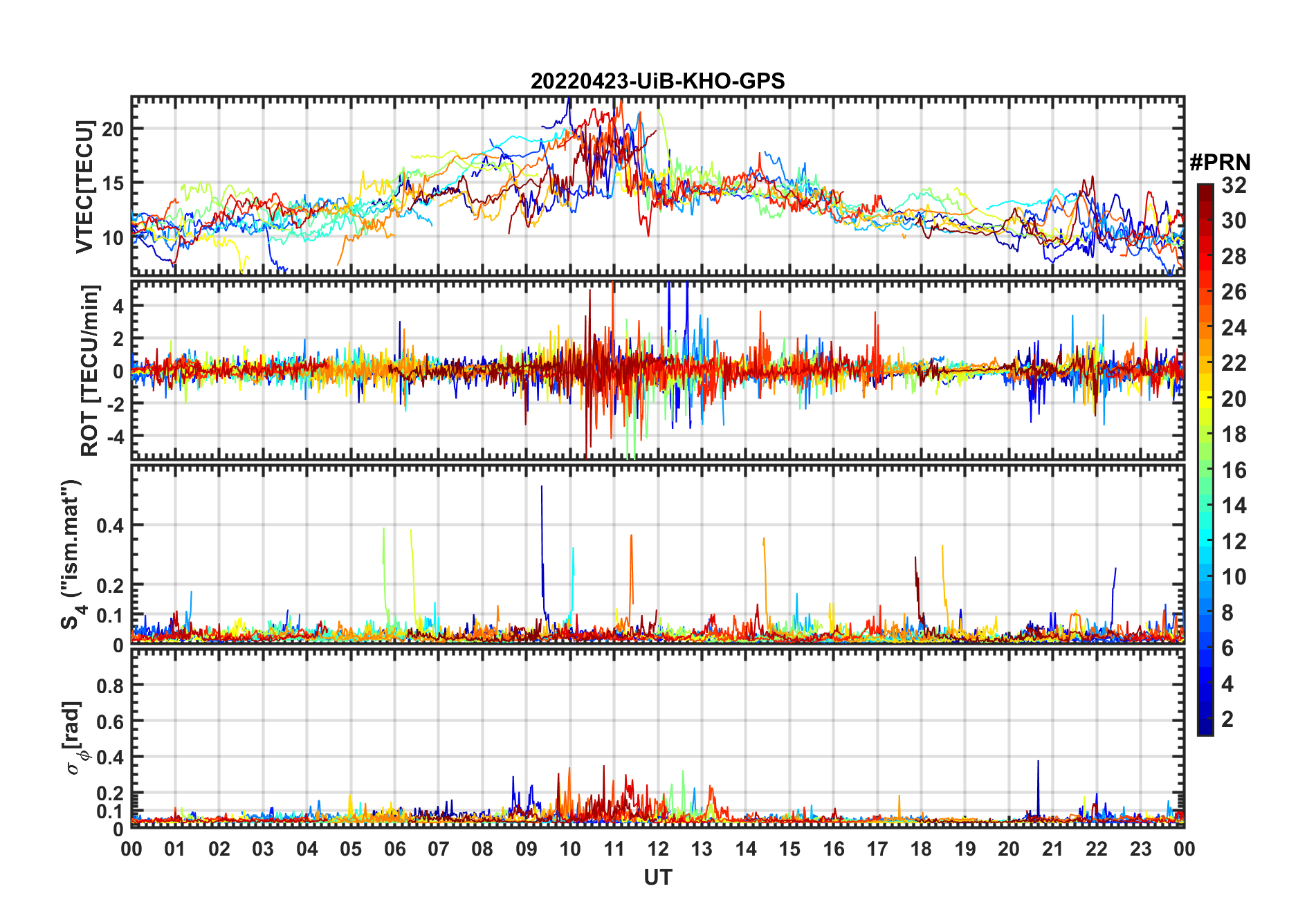
Task: Click x-axis tick label 12
Action: [x=658, y=849]
